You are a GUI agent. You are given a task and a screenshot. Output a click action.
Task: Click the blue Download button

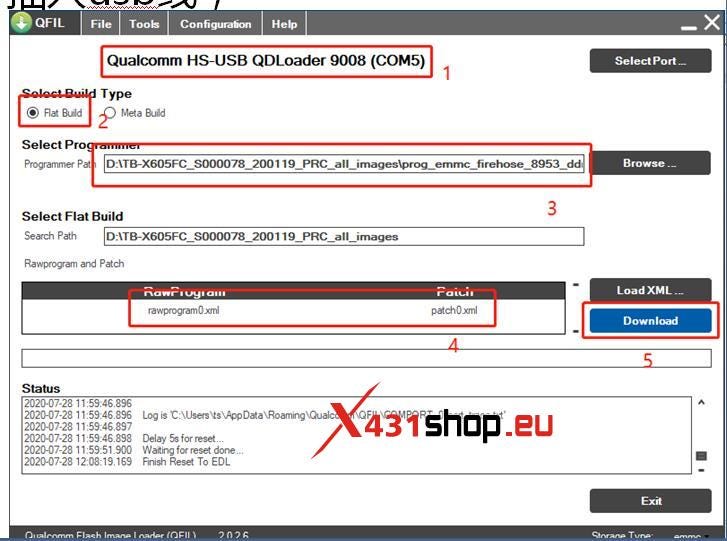(x=650, y=321)
